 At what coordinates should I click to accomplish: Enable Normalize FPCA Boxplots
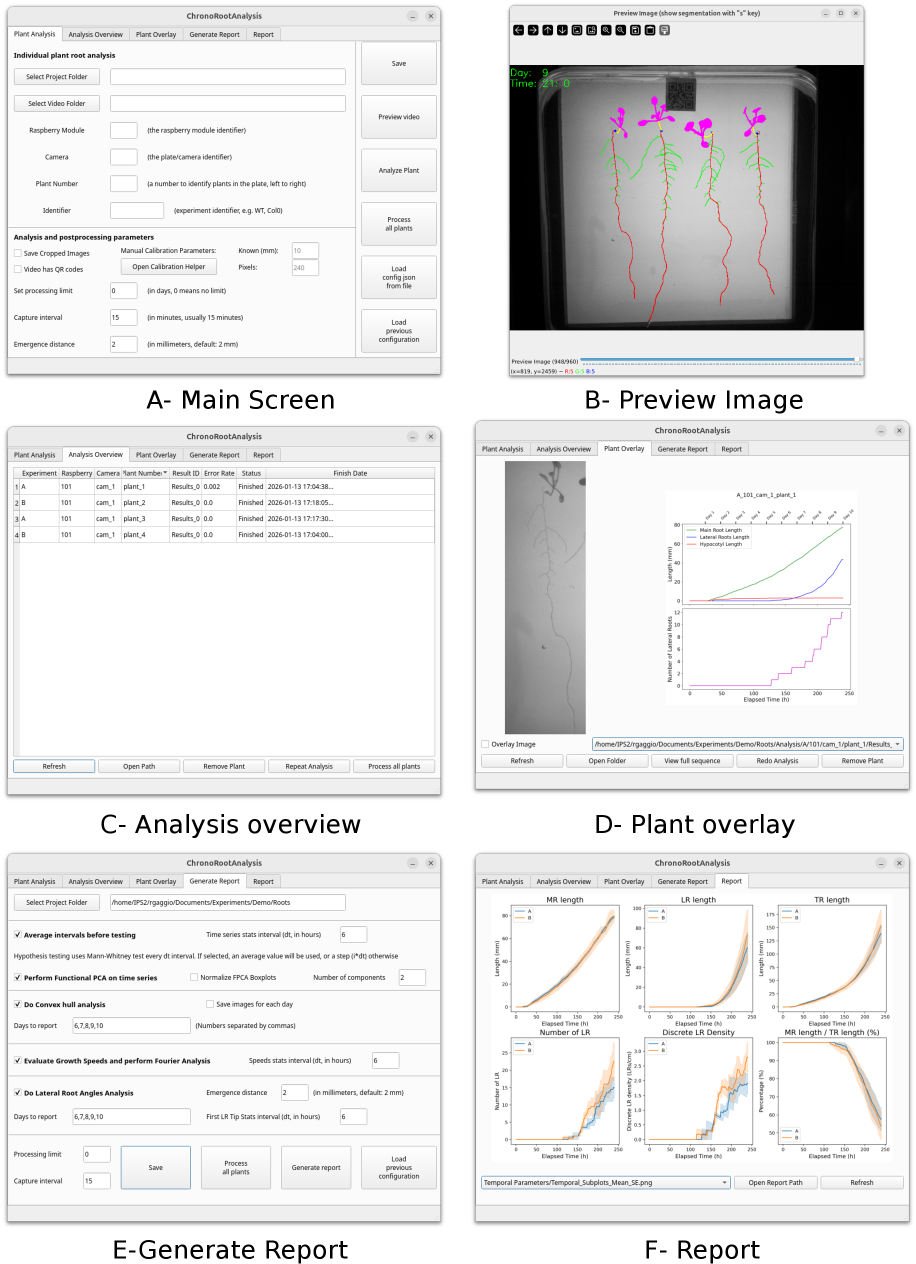[193, 977]
